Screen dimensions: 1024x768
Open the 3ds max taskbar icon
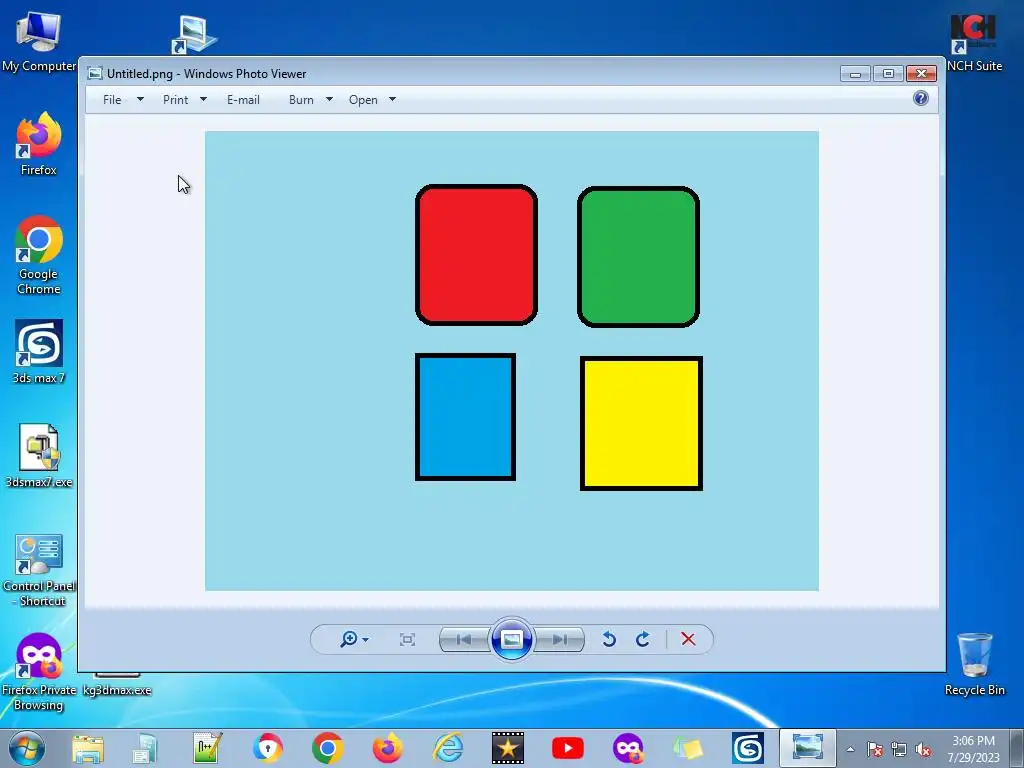(x=748, y=748)
